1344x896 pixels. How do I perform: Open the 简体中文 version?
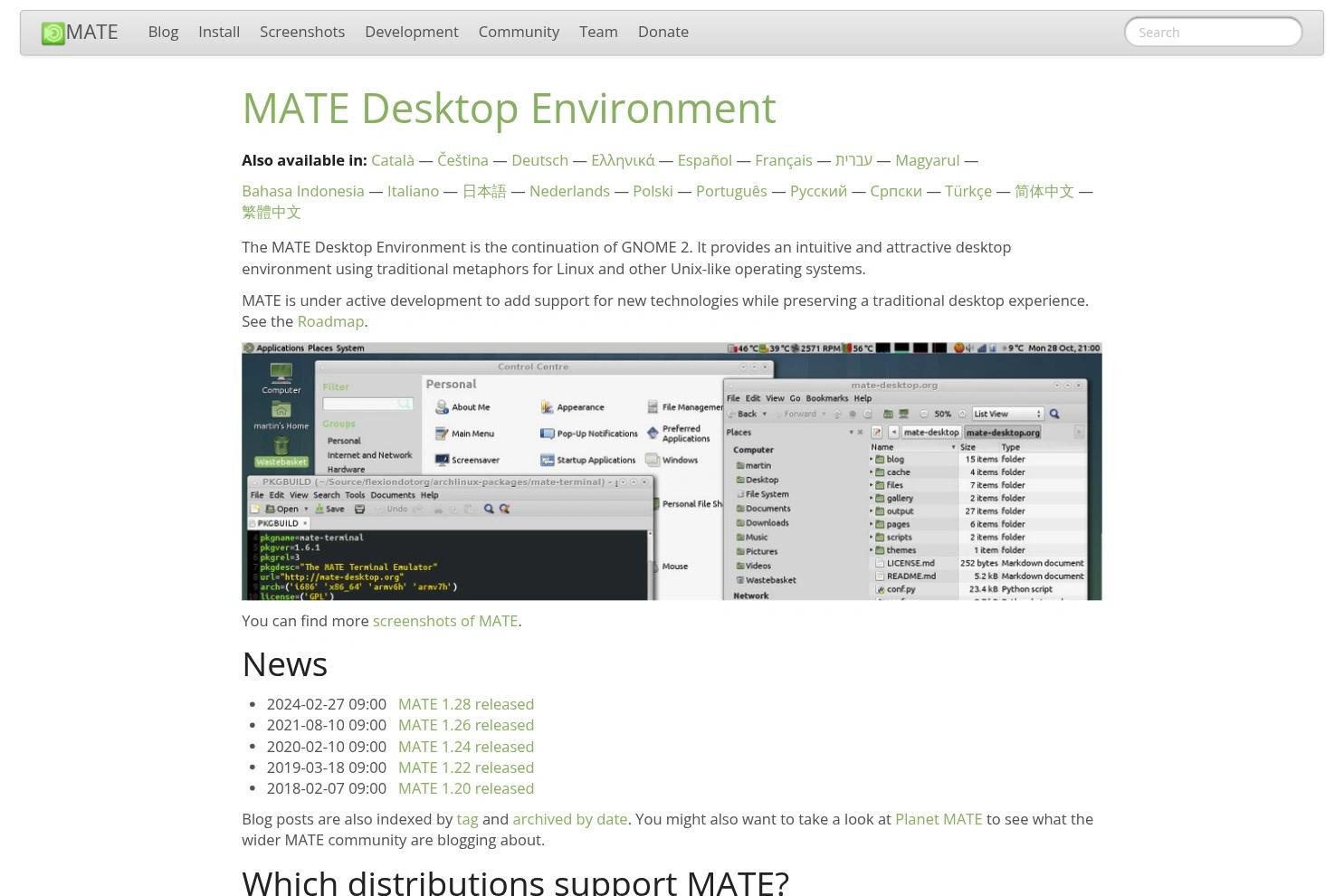point(1044,191)
